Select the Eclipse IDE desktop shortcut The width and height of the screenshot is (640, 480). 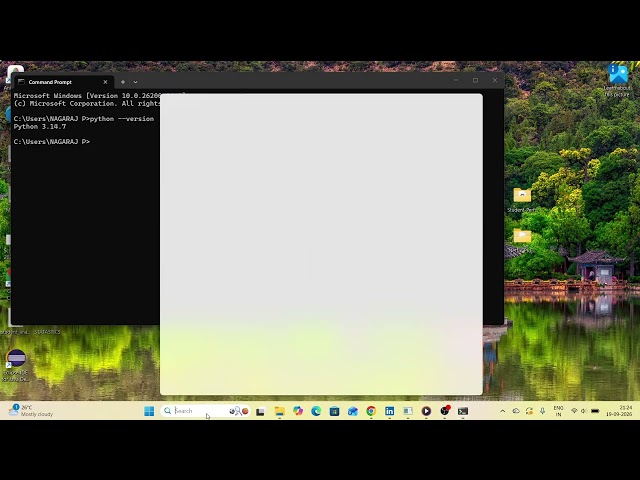coord(16,365)
